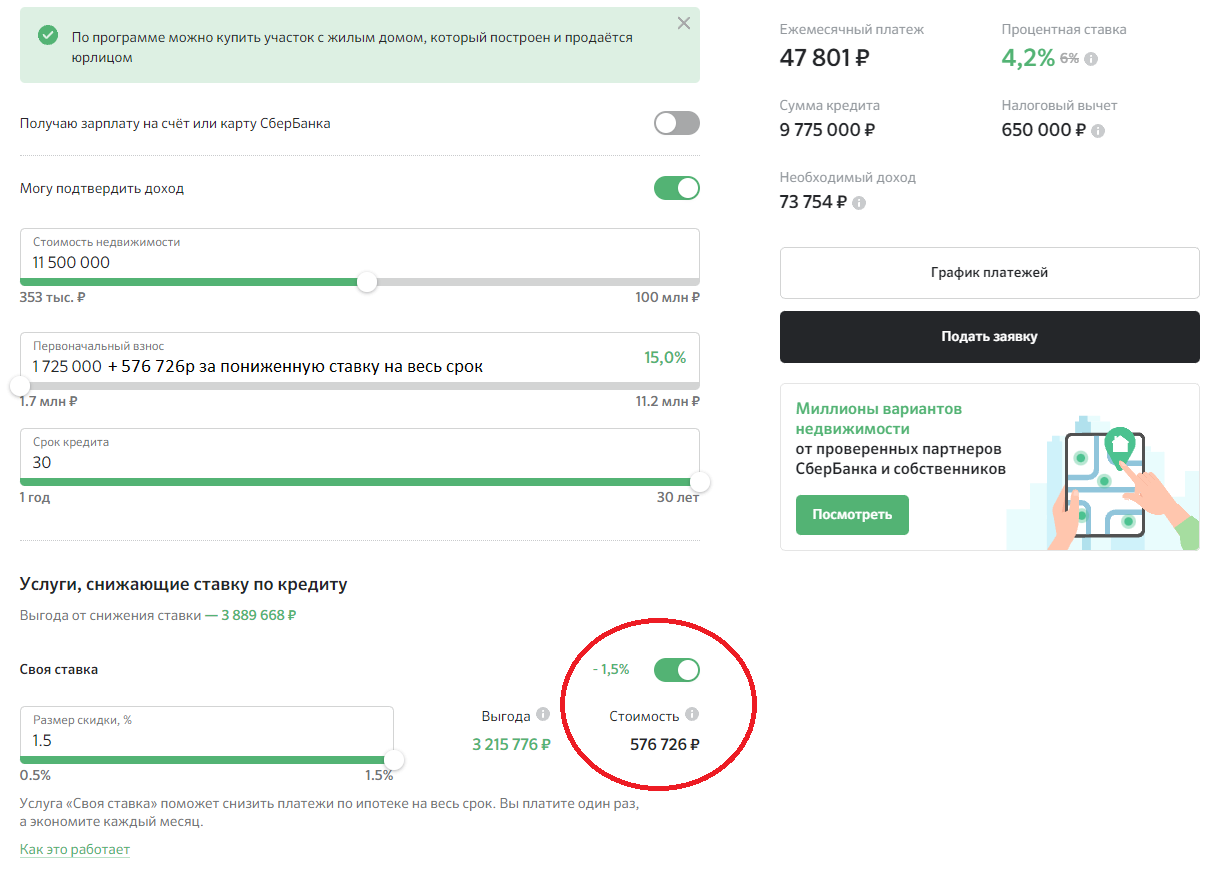Click info icon beside Выгода label
The width and height of the screenshot is (1212, 880).
click(543, 714)
